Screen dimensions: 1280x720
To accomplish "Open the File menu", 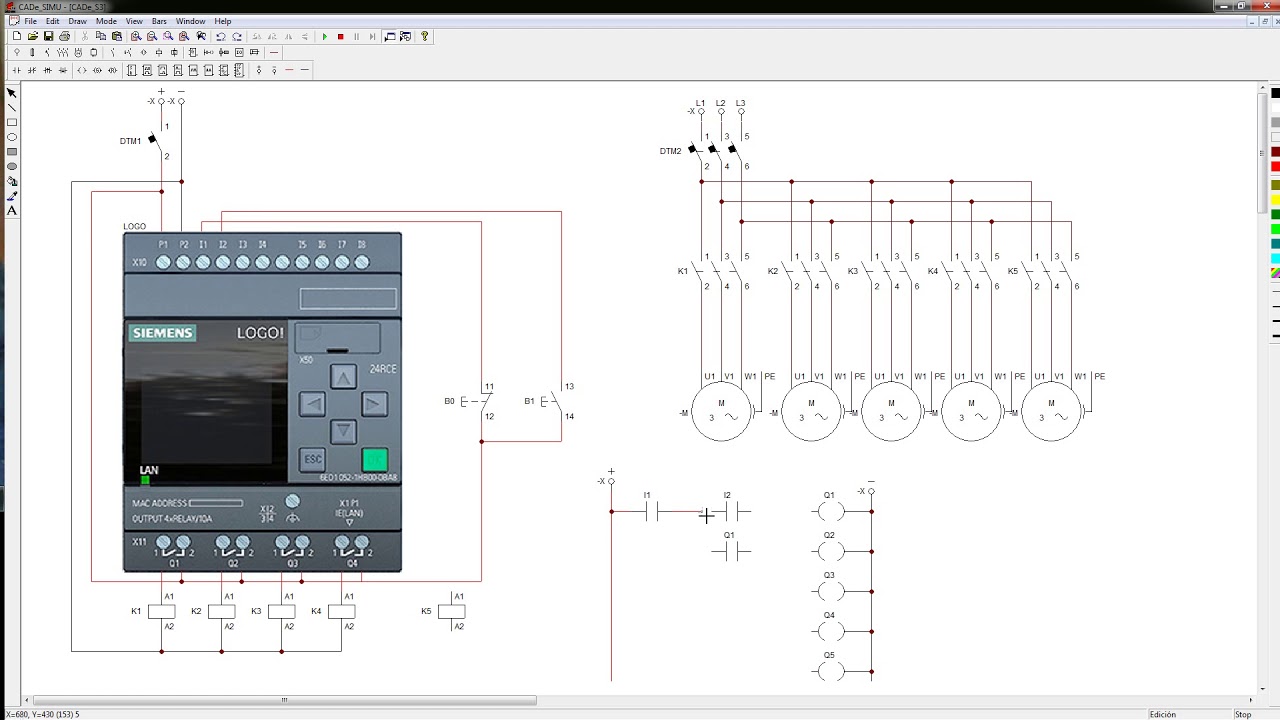I will (31, 21).
